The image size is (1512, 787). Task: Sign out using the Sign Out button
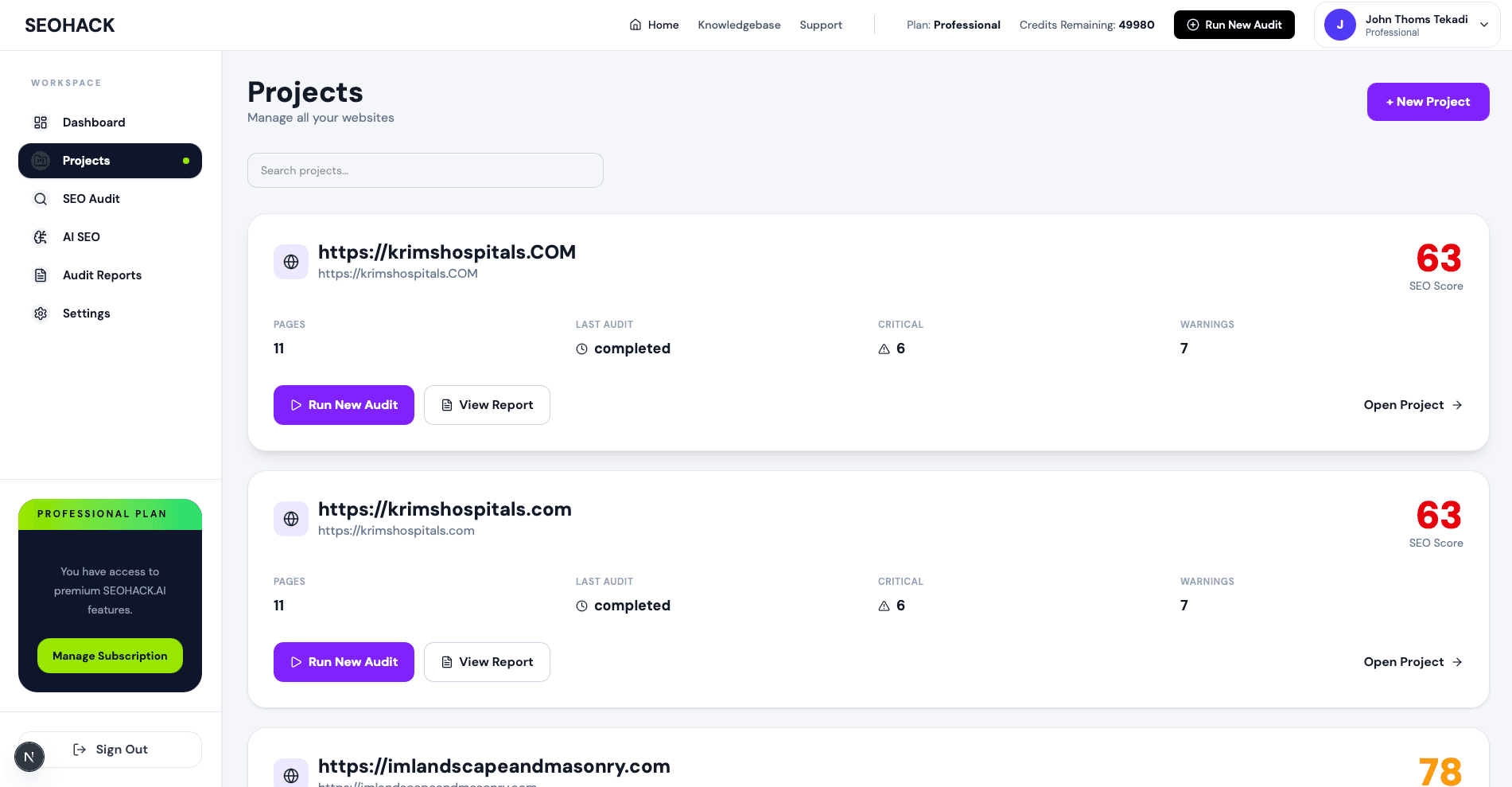(x=110, y=750)
